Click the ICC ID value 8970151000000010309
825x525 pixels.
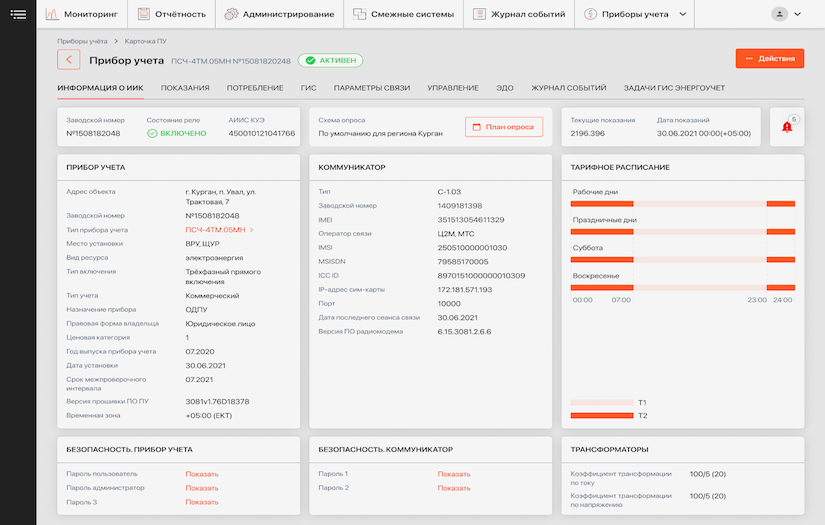pos(481,276)
